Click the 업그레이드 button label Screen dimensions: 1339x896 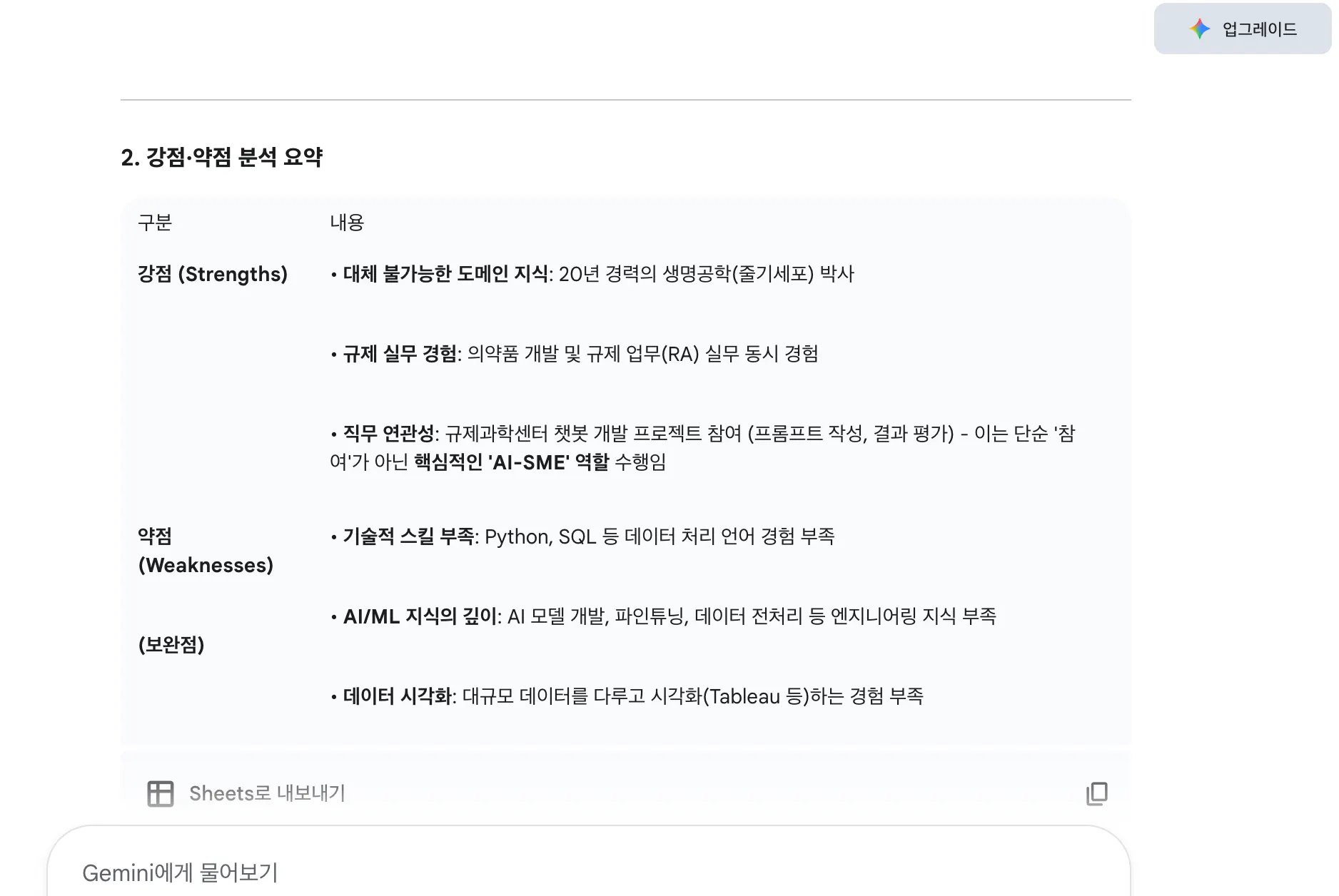coord(1260,29)
